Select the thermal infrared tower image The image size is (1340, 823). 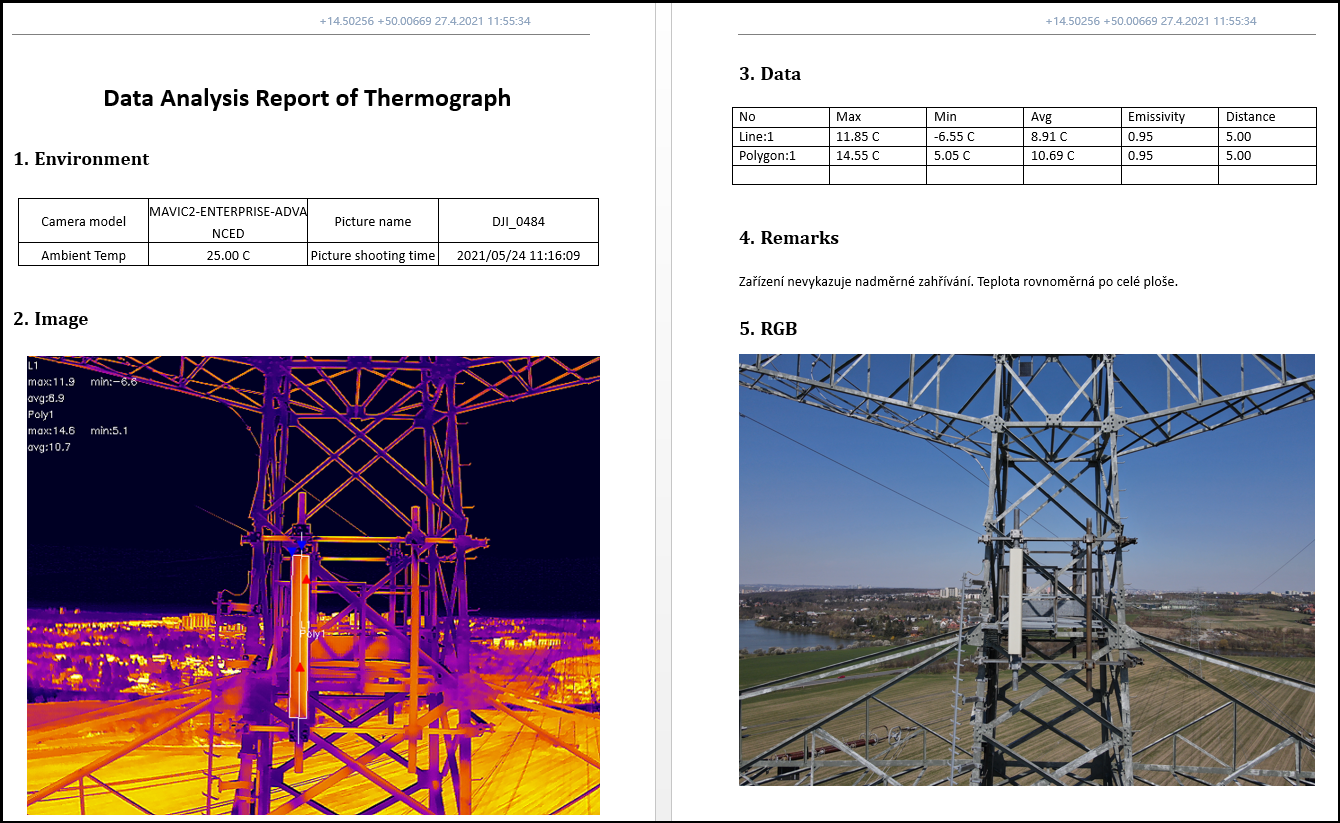313,585
